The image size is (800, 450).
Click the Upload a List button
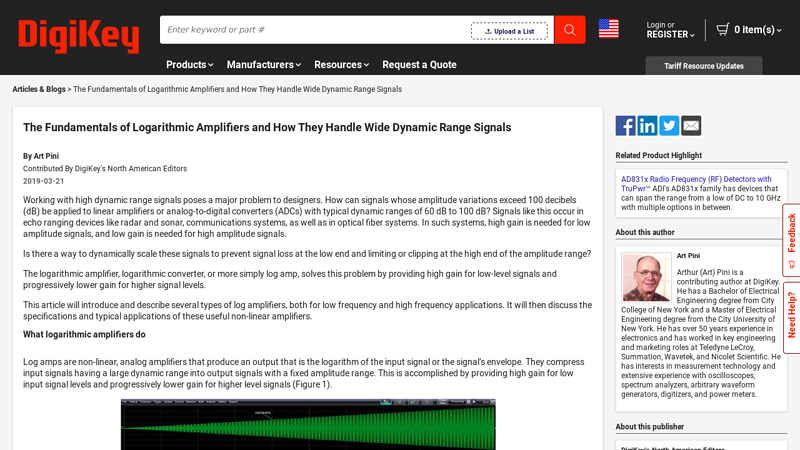tap(509, 31)
